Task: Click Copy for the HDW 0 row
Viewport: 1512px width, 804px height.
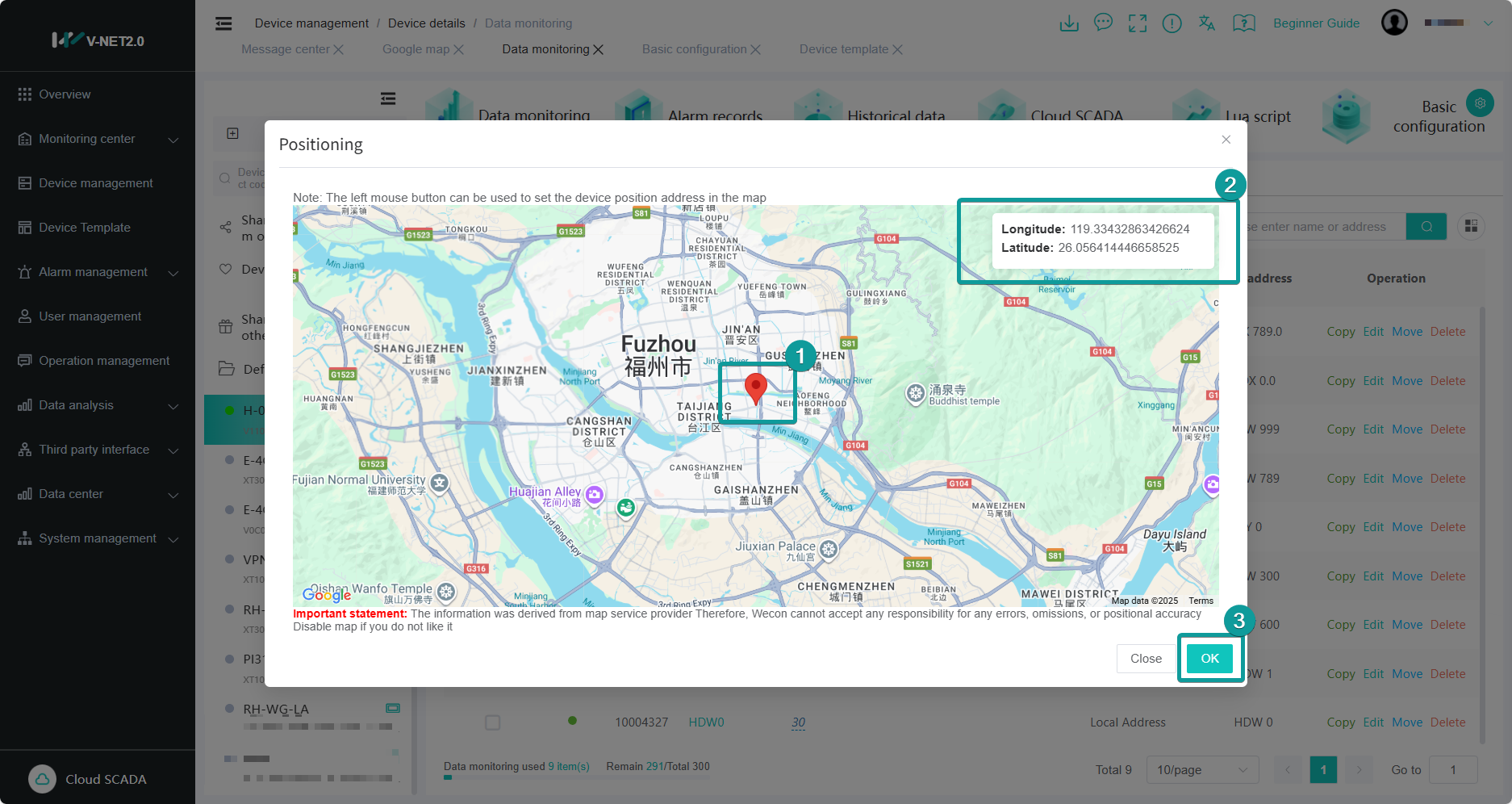Action: coord(1341,722)
